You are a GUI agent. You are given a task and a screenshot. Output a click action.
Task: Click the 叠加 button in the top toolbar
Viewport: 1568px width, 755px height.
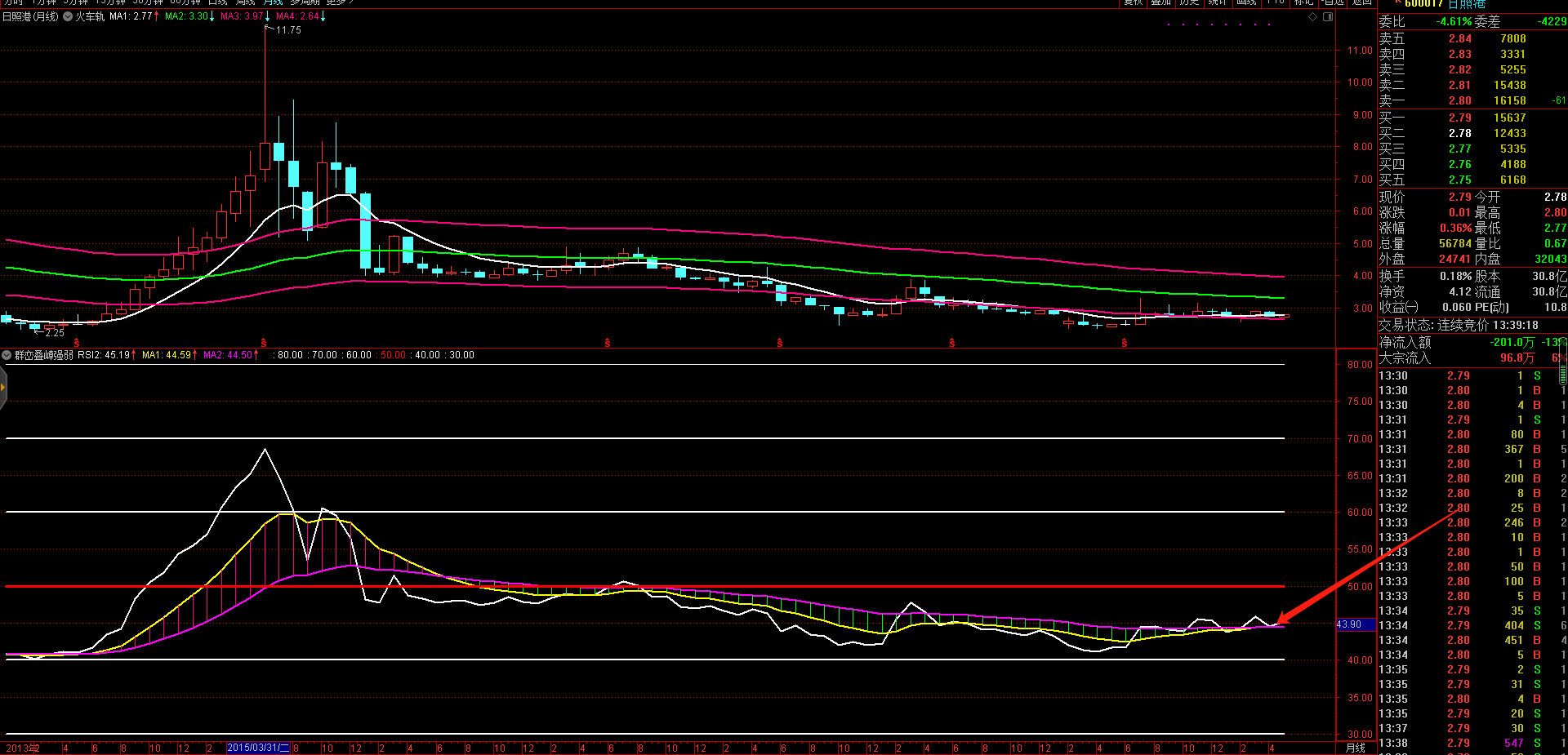1161,2
